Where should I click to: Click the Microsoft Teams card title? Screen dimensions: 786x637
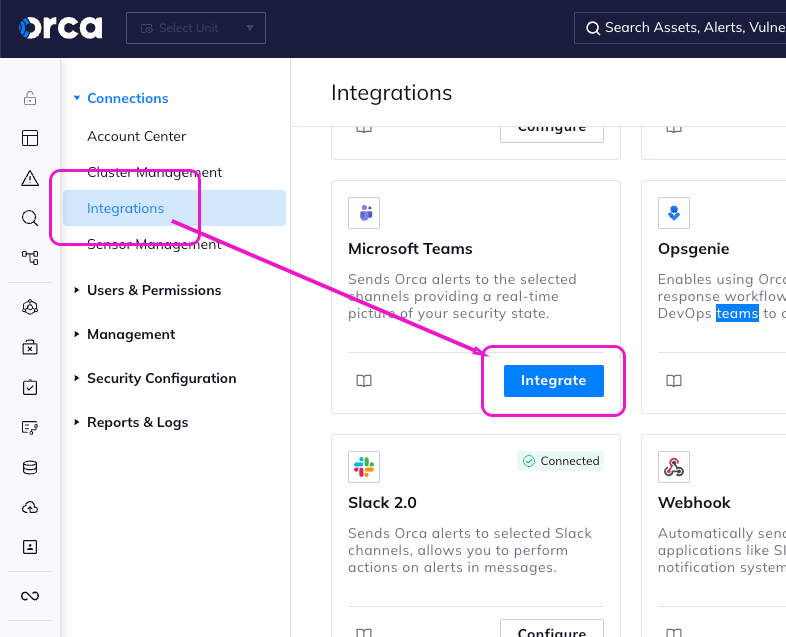pyautogui.click(x=410, y=249)
